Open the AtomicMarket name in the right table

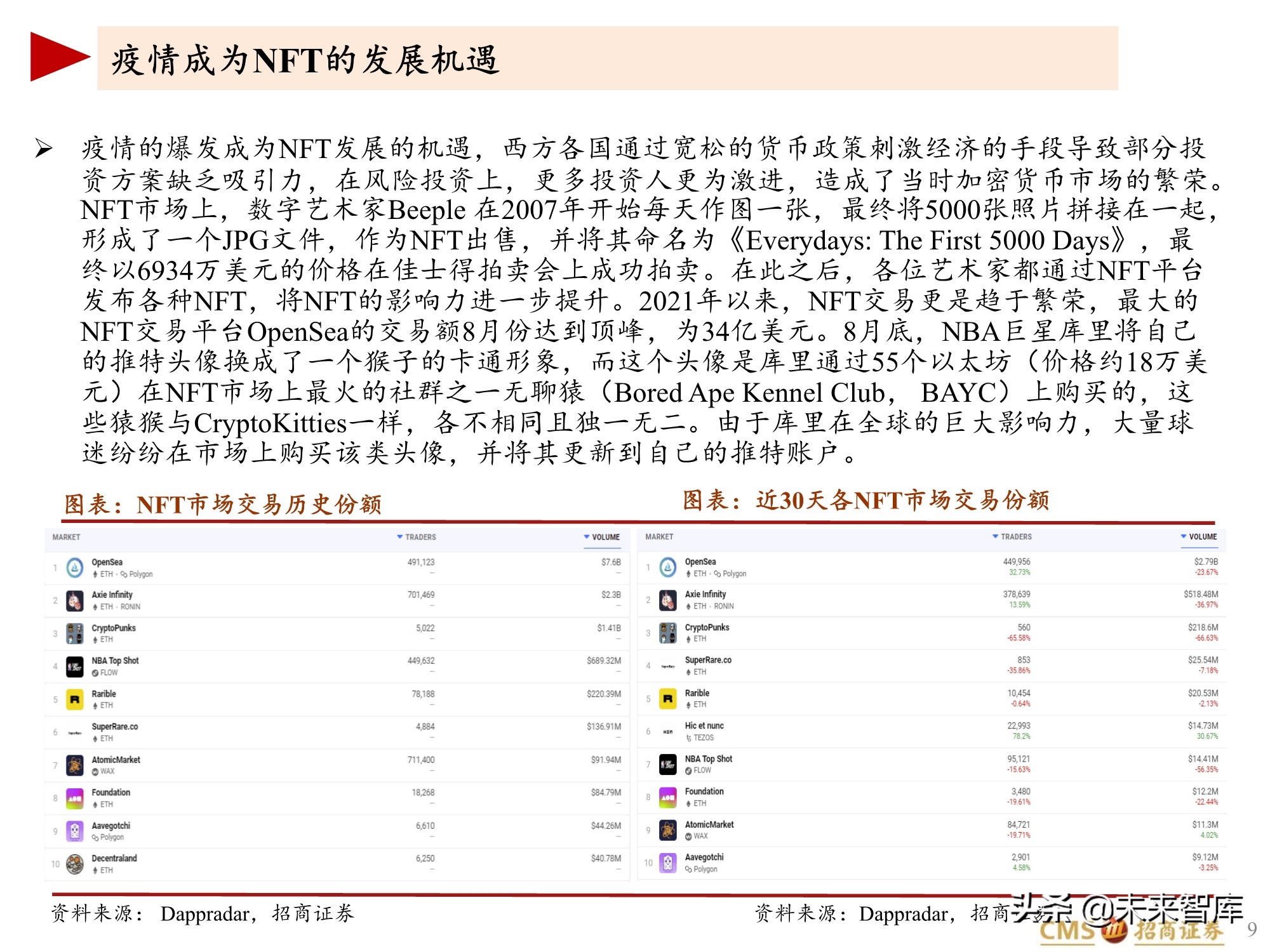click(709, 824)
